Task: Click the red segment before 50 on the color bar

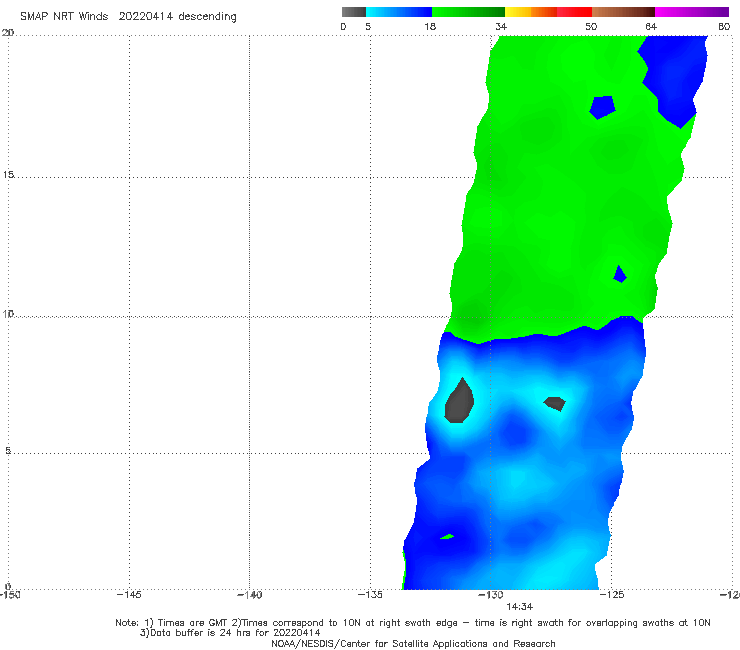Action: (x=574, y=12)
